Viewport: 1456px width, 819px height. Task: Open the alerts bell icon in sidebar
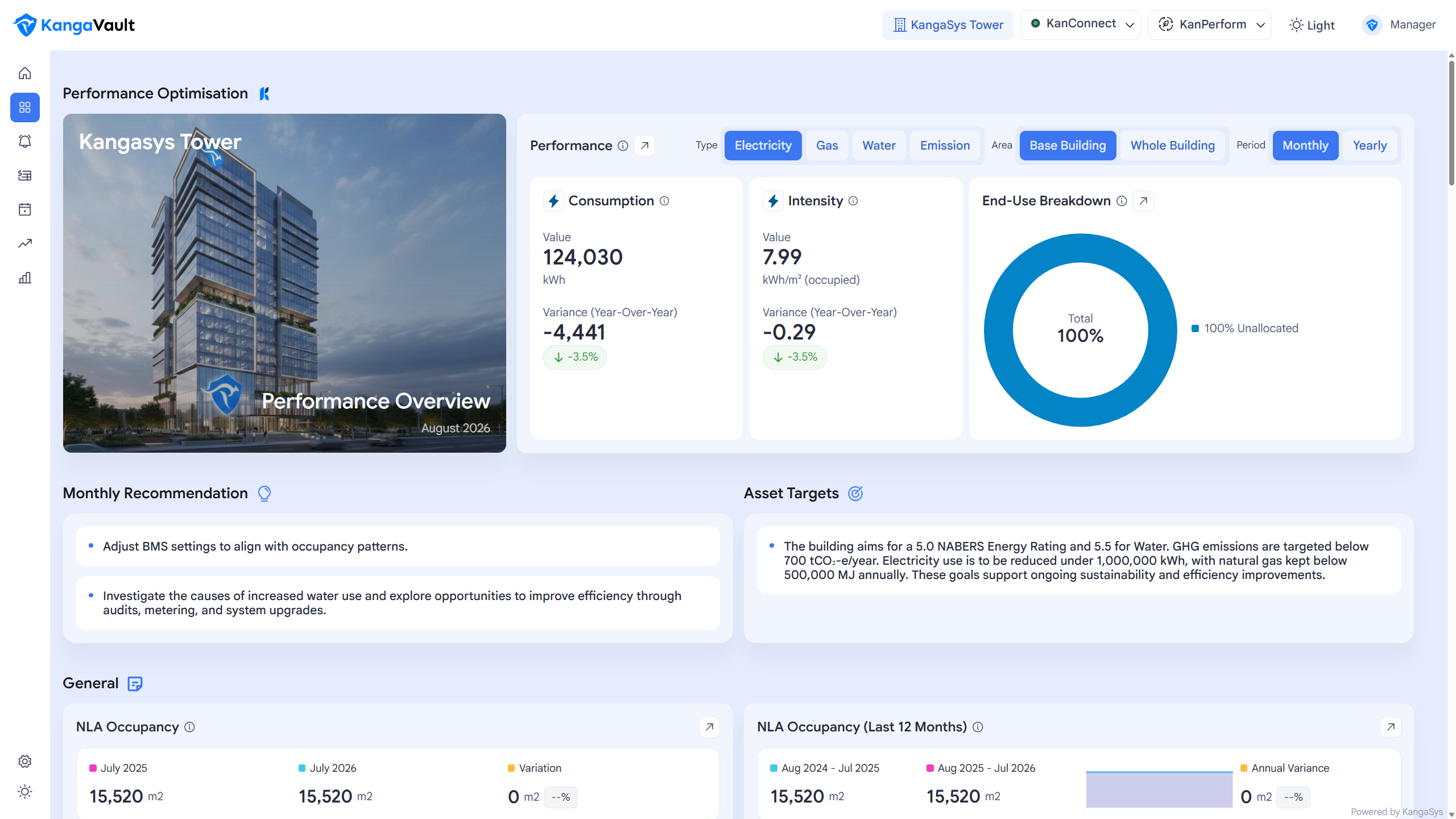point(24,141)
